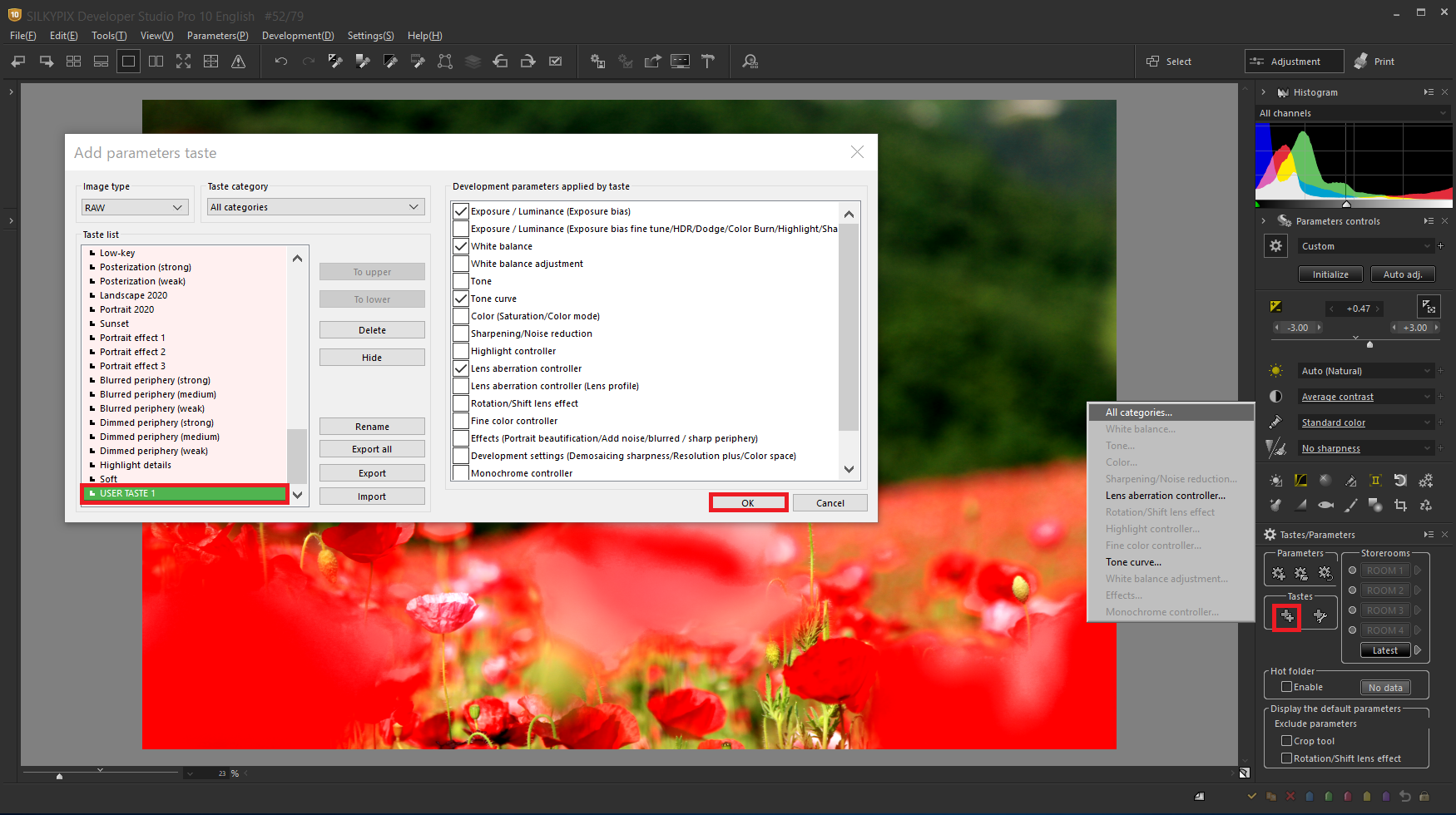Toggle full screen preview icon
Image resolution: width=1456 pixels, height=815 pixels.
[183, 62]
